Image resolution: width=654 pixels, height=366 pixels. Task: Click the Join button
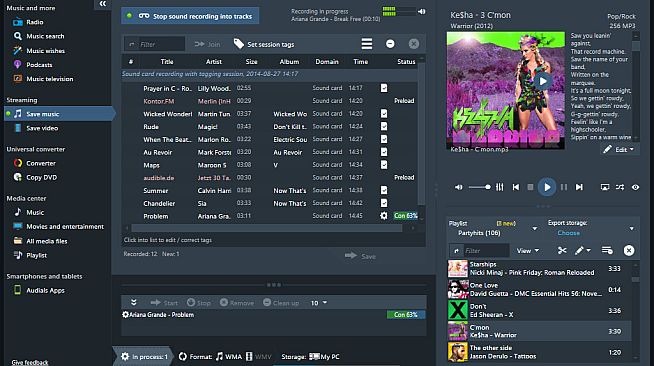207,44
